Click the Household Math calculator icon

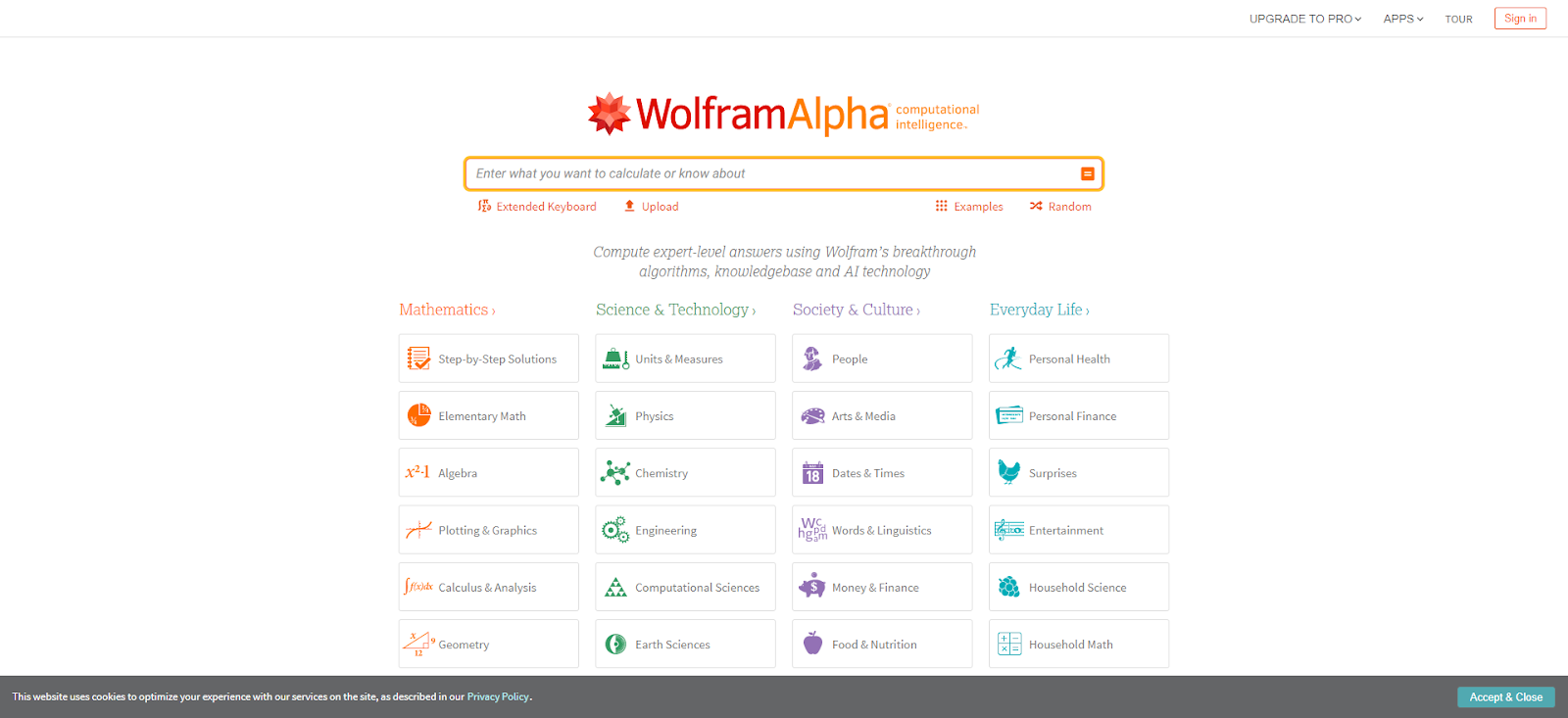pos(1009,644)
